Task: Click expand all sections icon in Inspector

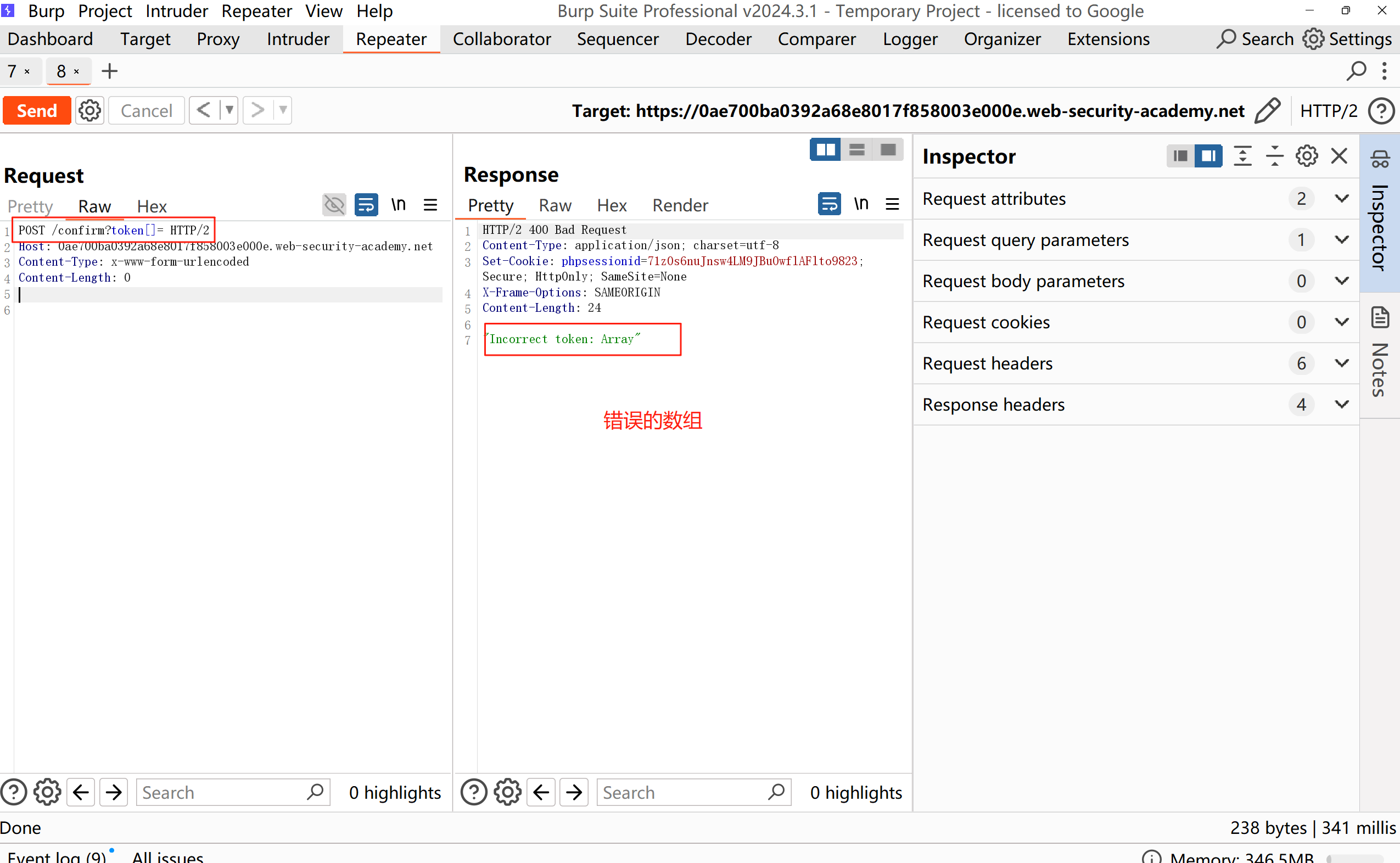Action: (x=1242, y=156)
